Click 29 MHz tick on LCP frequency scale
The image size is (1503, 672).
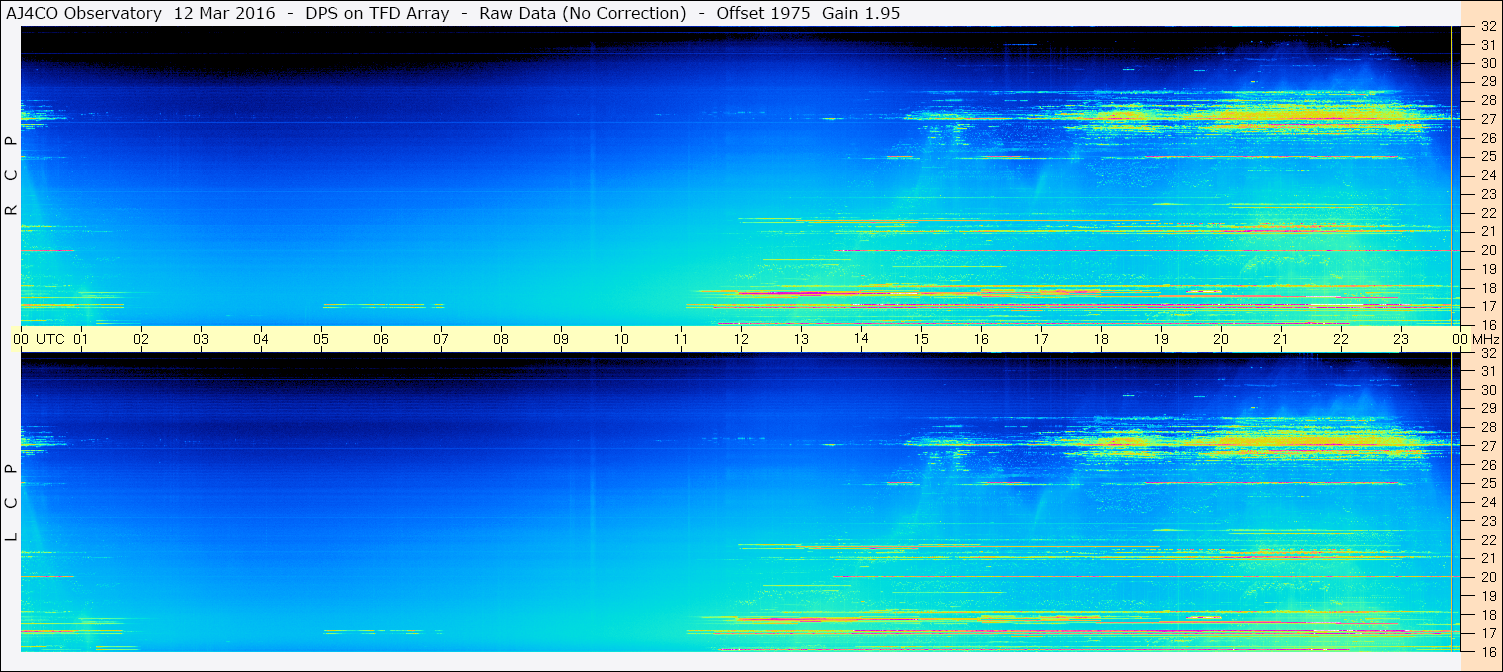[1487, 409]
